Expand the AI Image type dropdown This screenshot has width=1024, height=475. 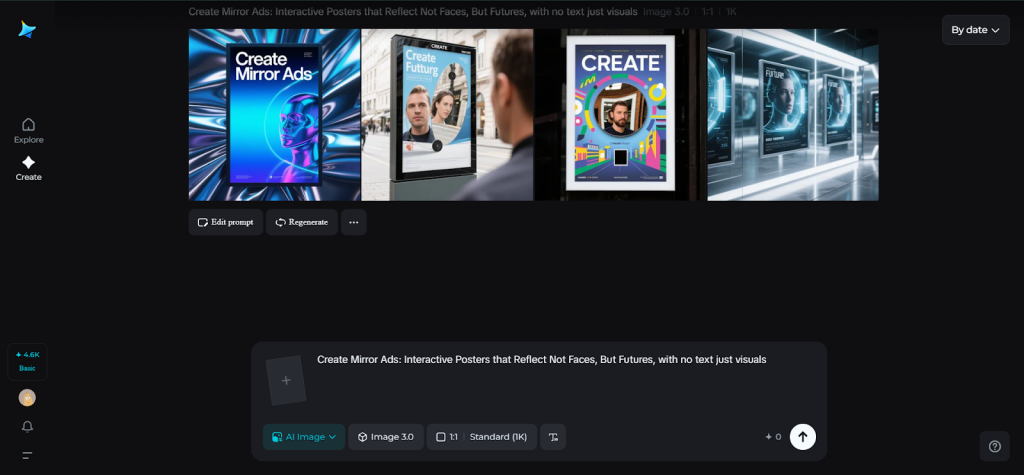[x=304, y=437]
